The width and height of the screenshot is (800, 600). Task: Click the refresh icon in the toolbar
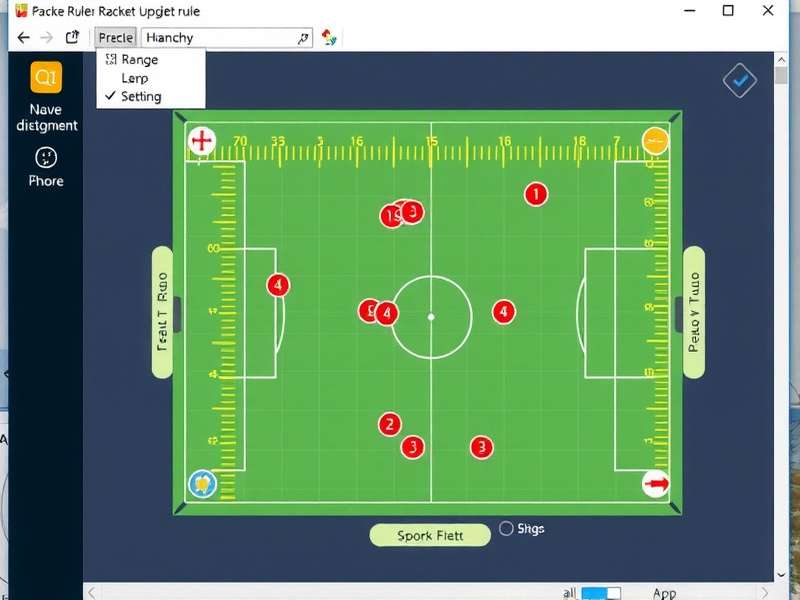pos(71,36)
